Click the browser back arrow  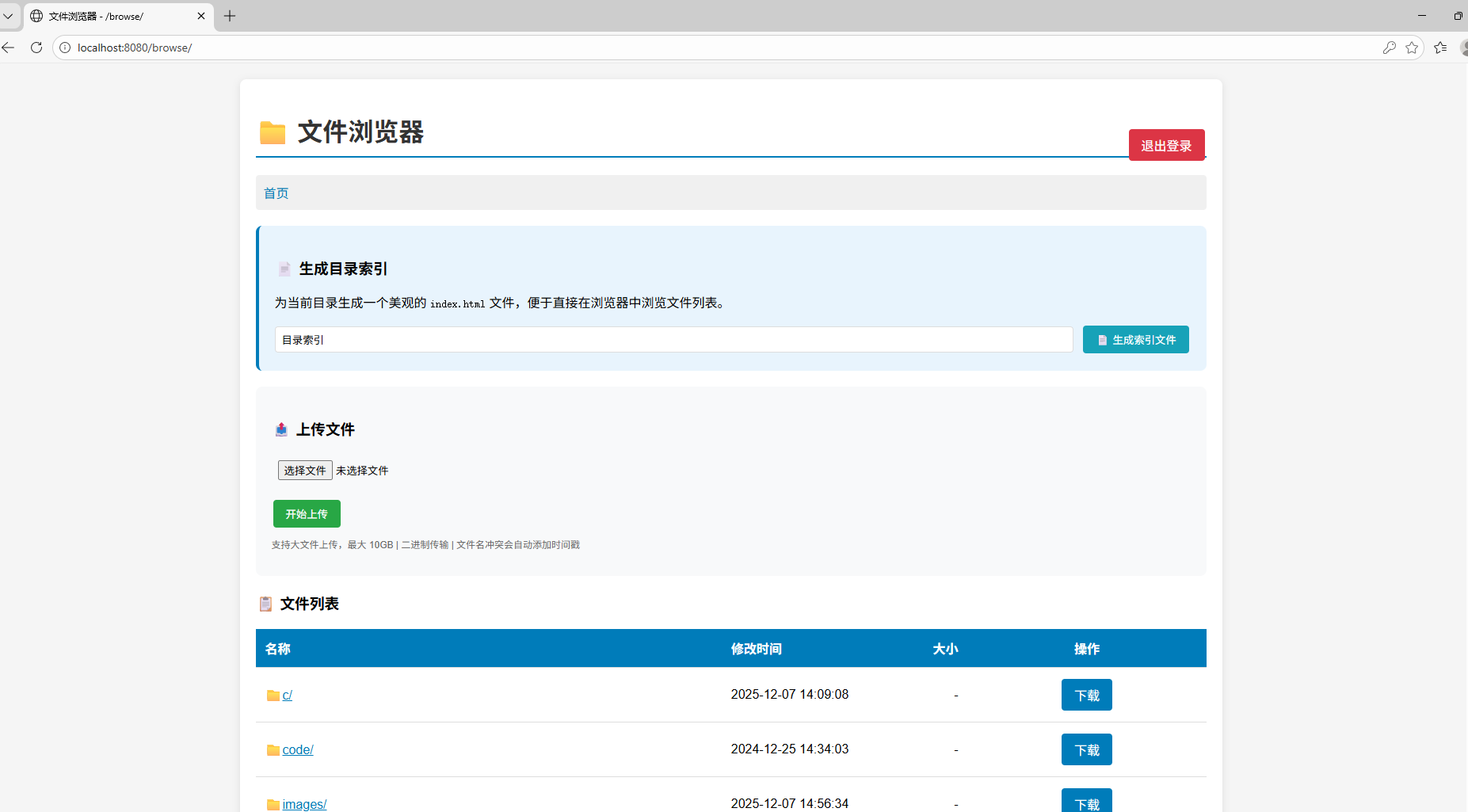coord(9,48)
